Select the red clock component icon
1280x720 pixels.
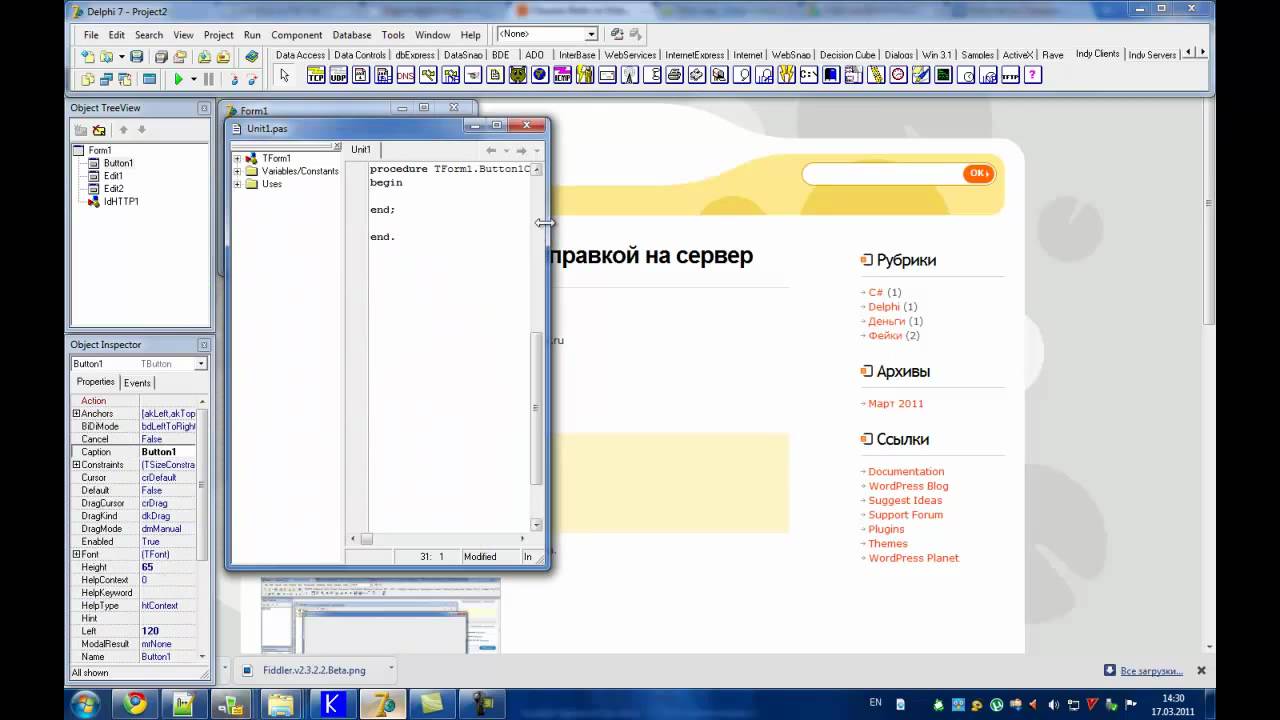[898, 75]
